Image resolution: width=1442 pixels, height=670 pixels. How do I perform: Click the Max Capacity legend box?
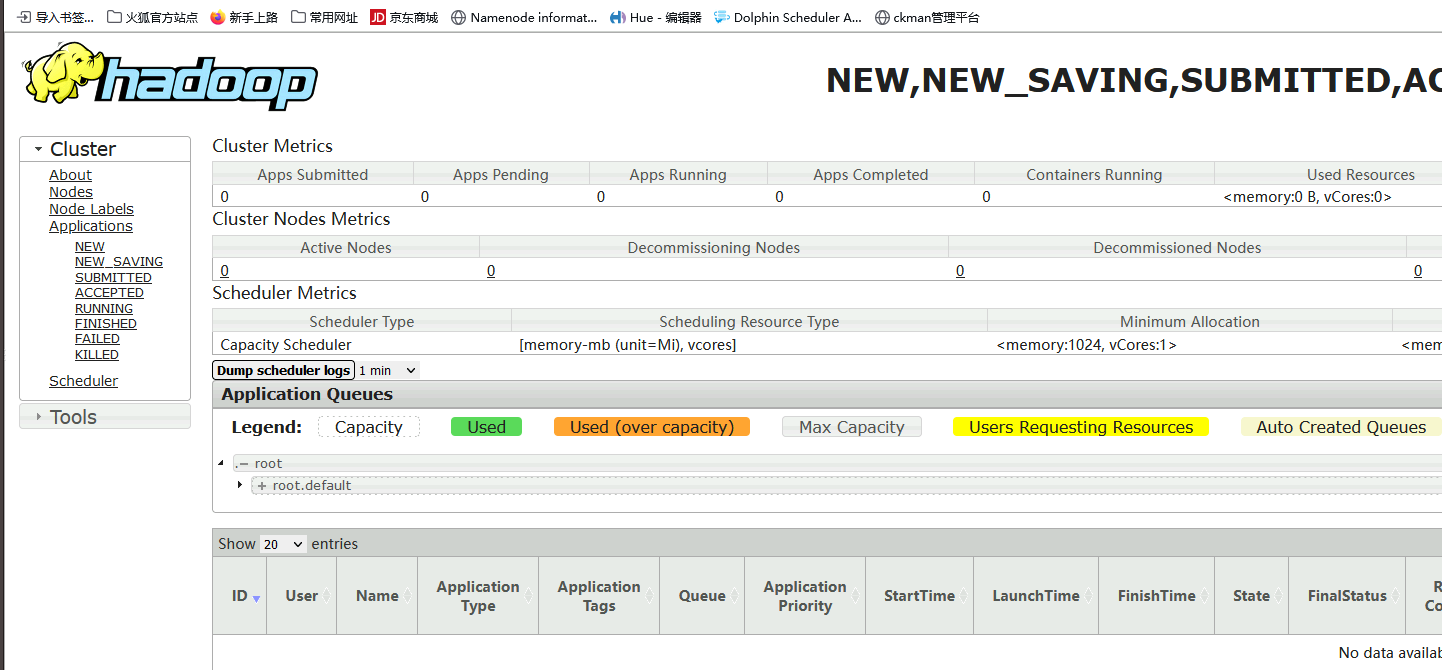click(852, 427)
